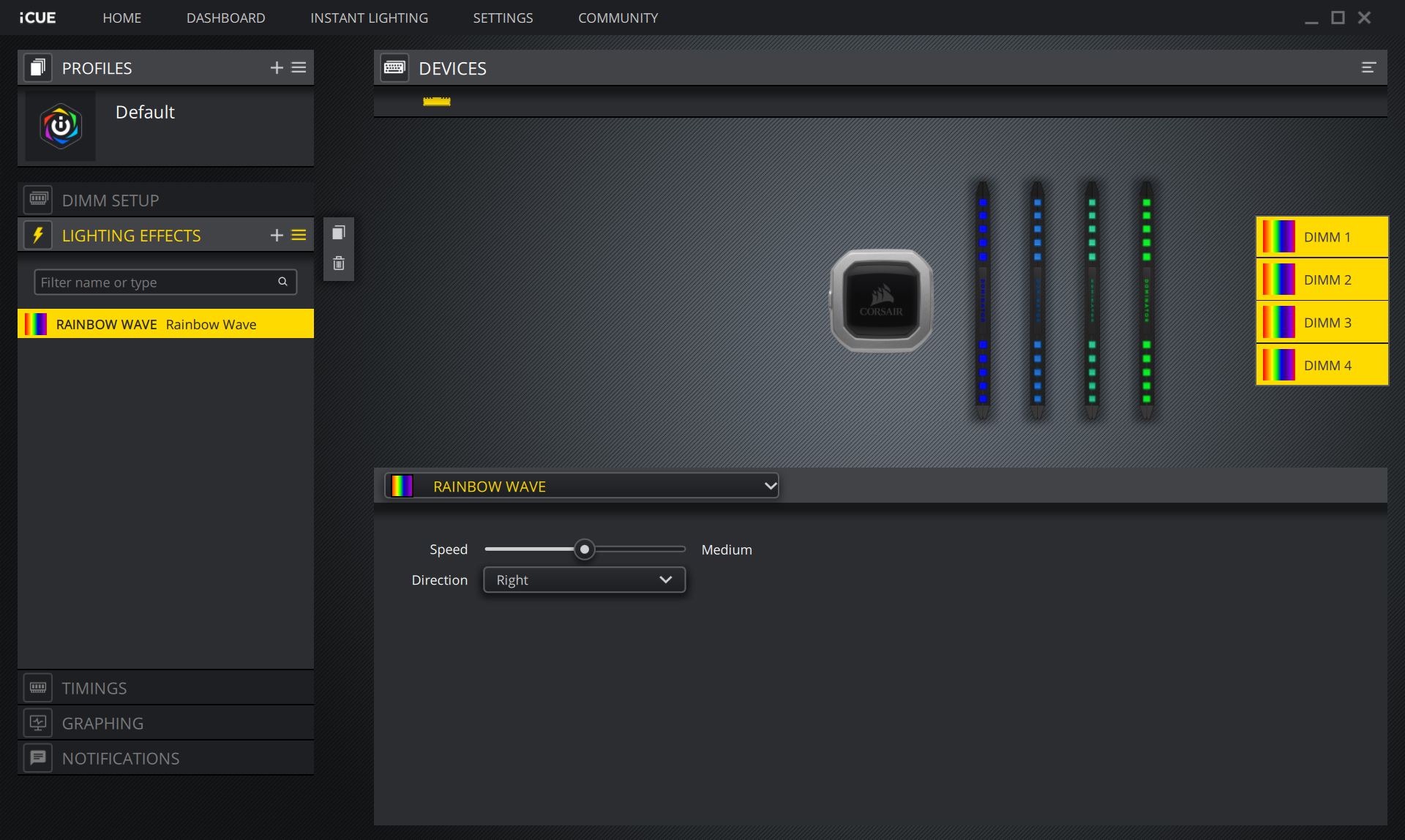Open the Rainbow Wave effect type dropdown
1405x840 pixels.
(x=582, y=487)
